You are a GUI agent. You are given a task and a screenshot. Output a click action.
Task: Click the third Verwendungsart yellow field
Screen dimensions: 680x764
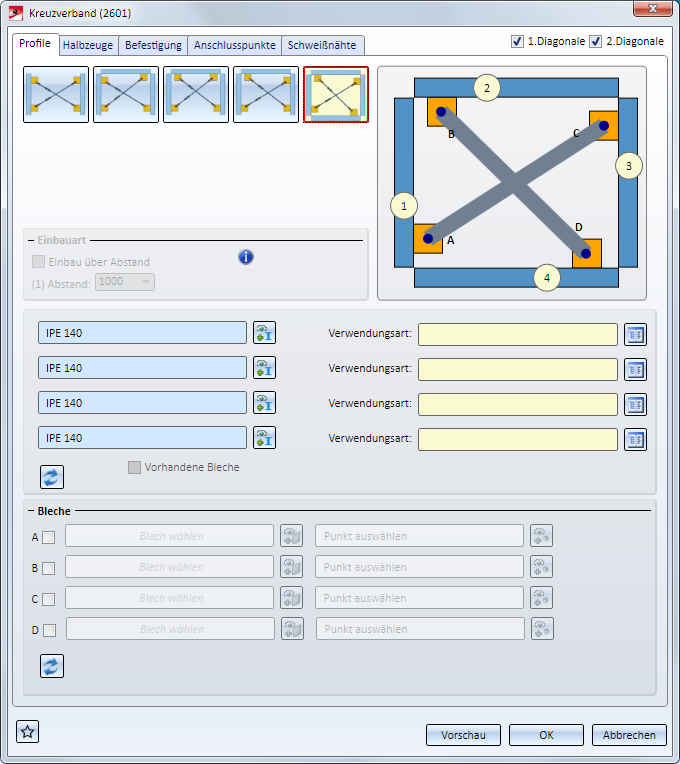pos(518,404)
